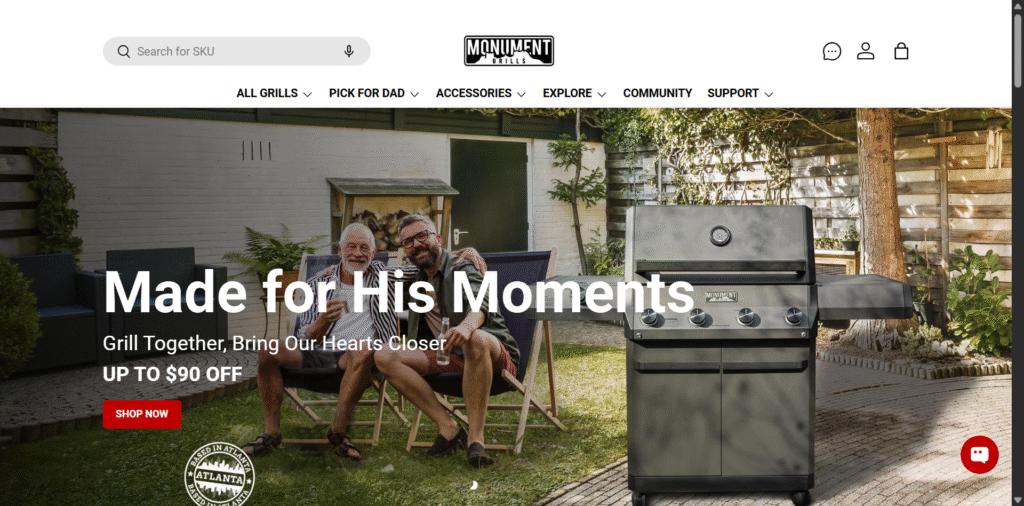Activate voice search microphone icon
The image size is (1024, 506).
pos(349,52)
